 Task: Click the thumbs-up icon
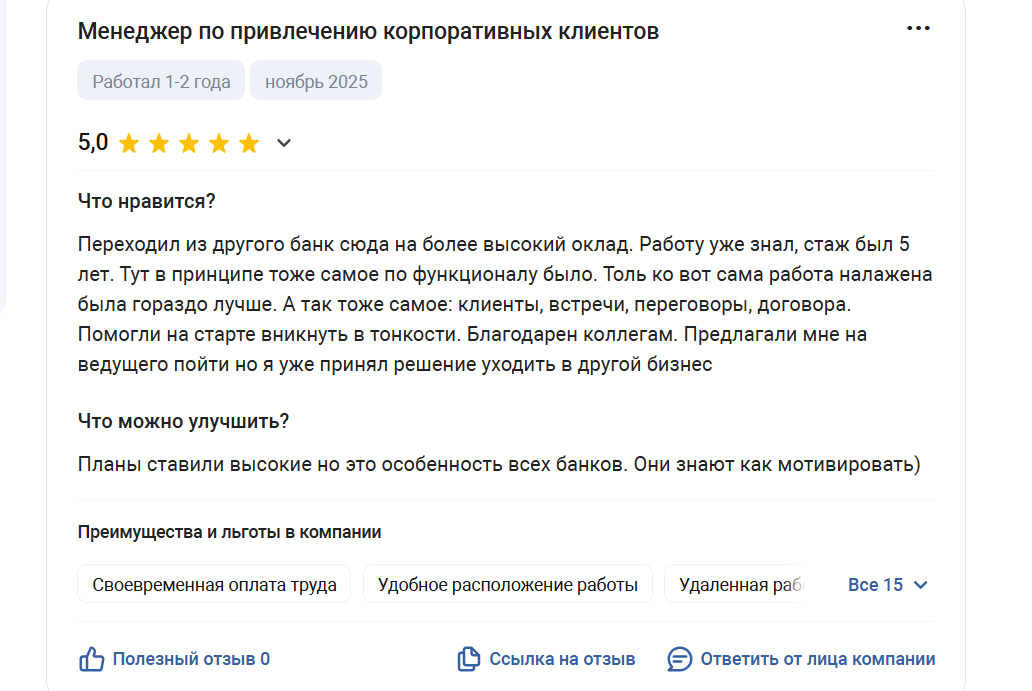point(91,659)
